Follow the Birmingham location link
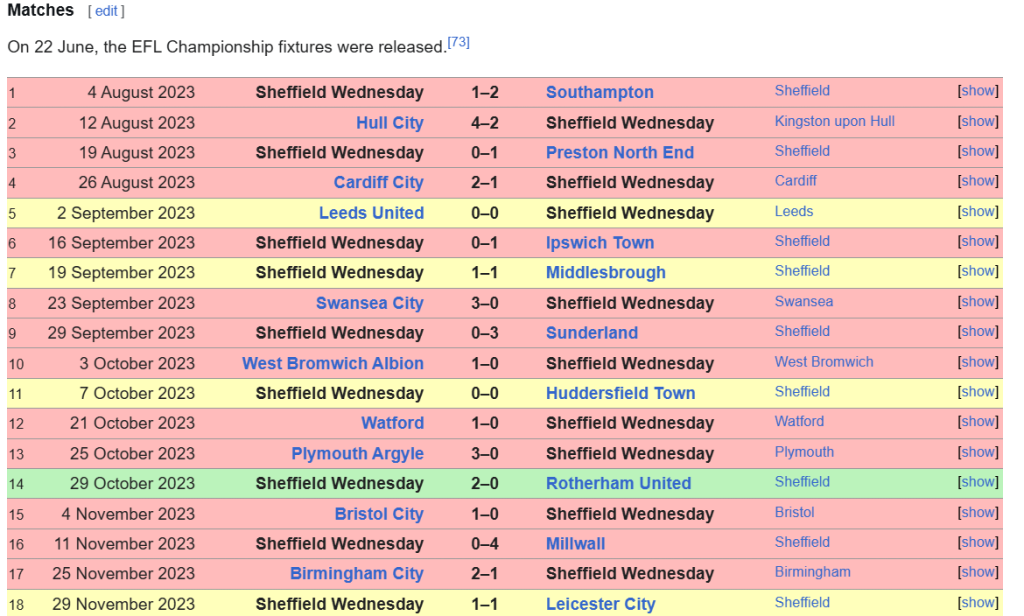This screenshot has width=1024, height=616. (x=812, y=572)
